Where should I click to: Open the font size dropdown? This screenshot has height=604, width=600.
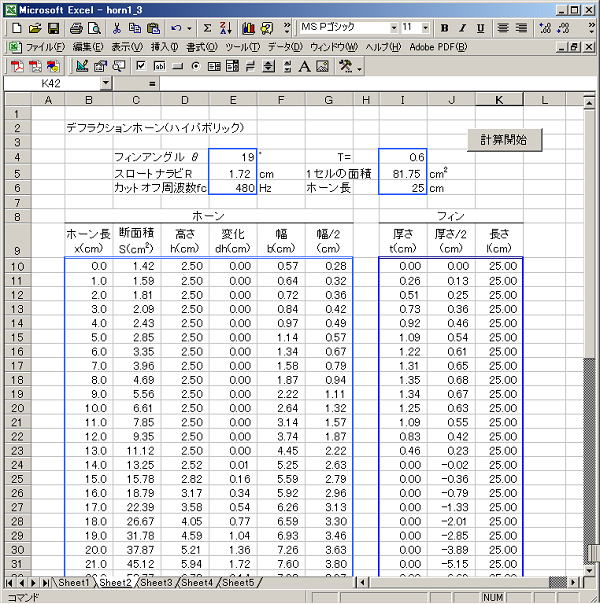[427, 28]
